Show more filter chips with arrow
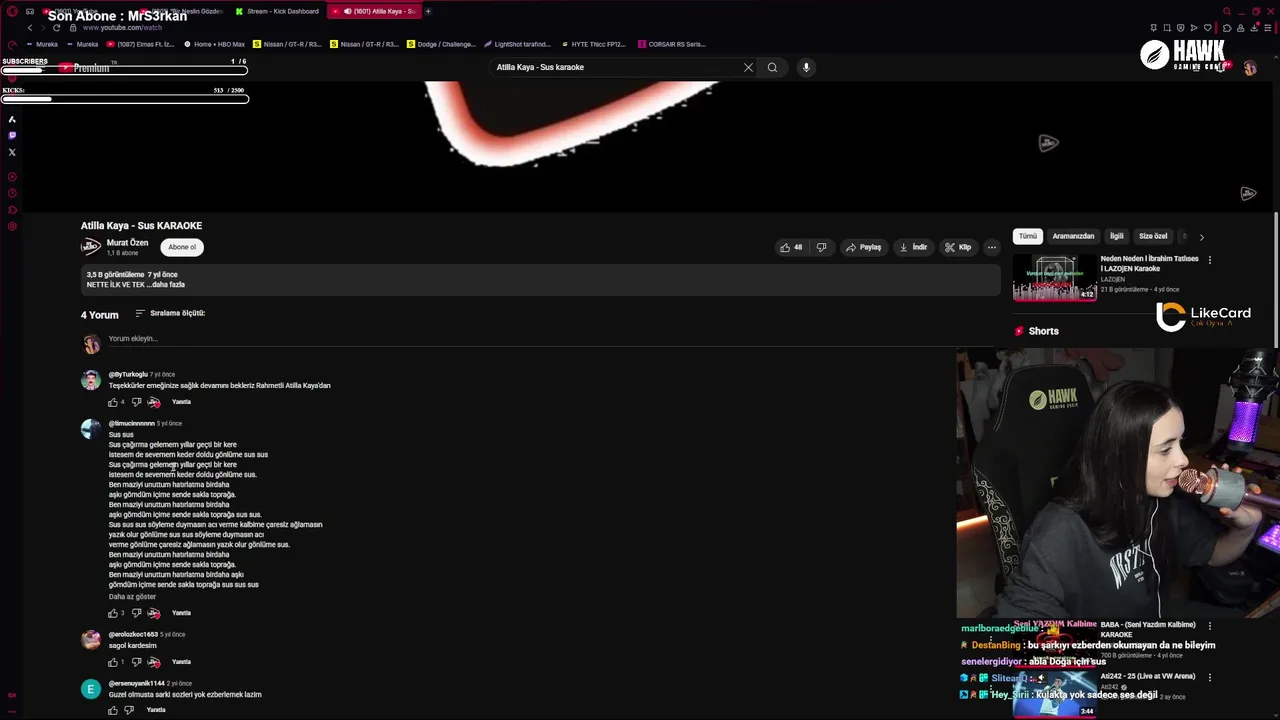 1201,237
